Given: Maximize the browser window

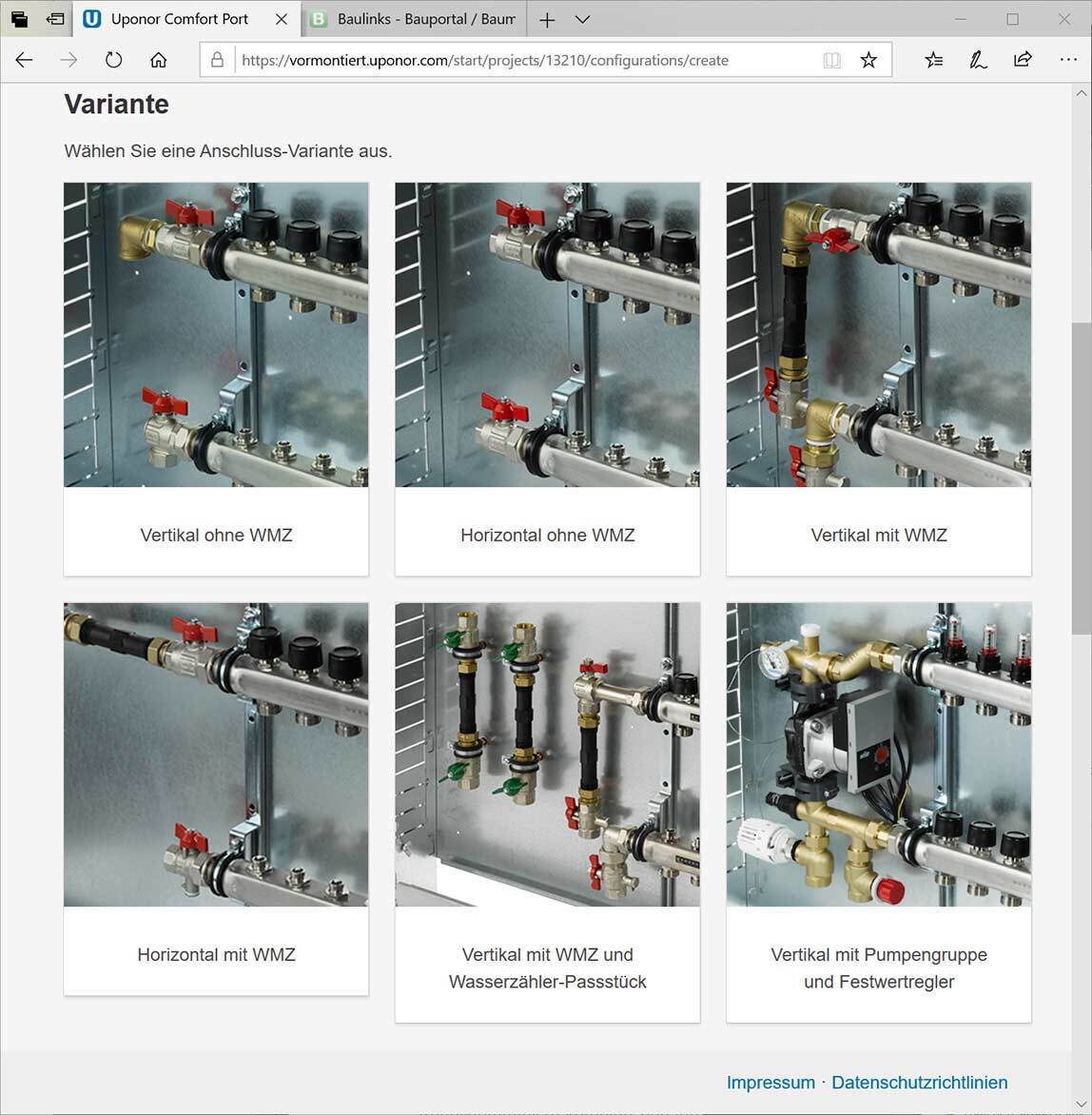Looking at the screenshot, I should (1012, 19).
